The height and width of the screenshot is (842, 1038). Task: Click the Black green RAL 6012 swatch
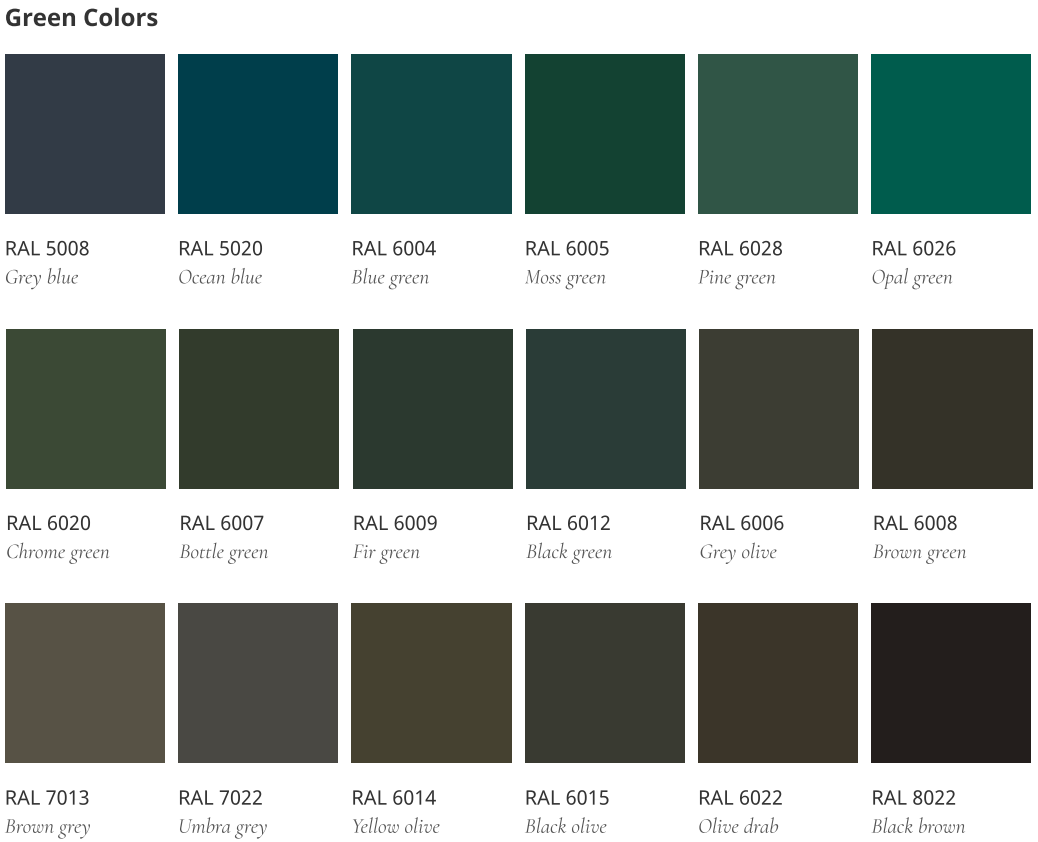click(606, 409)
